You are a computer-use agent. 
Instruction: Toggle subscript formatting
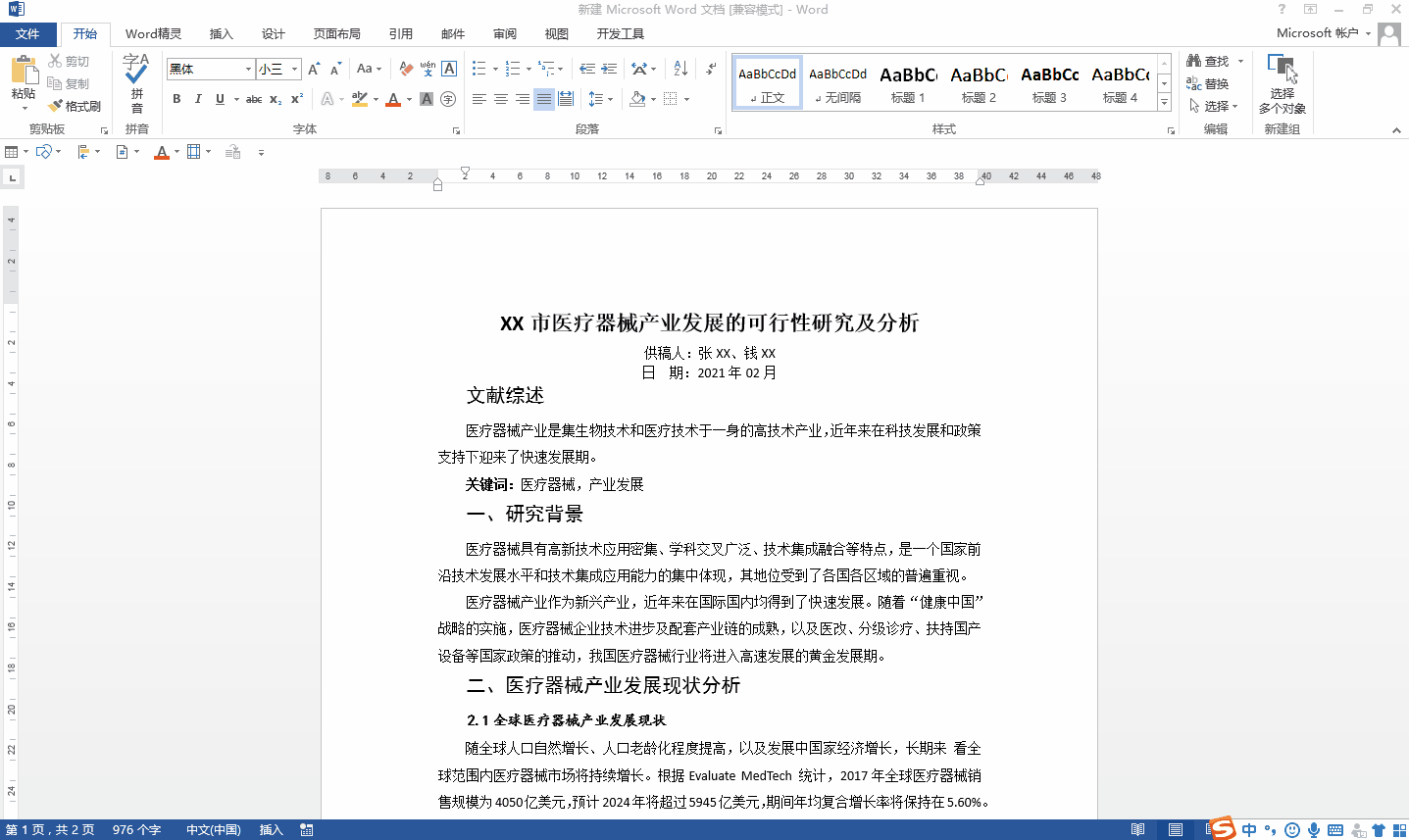click(x=276, y=99)
